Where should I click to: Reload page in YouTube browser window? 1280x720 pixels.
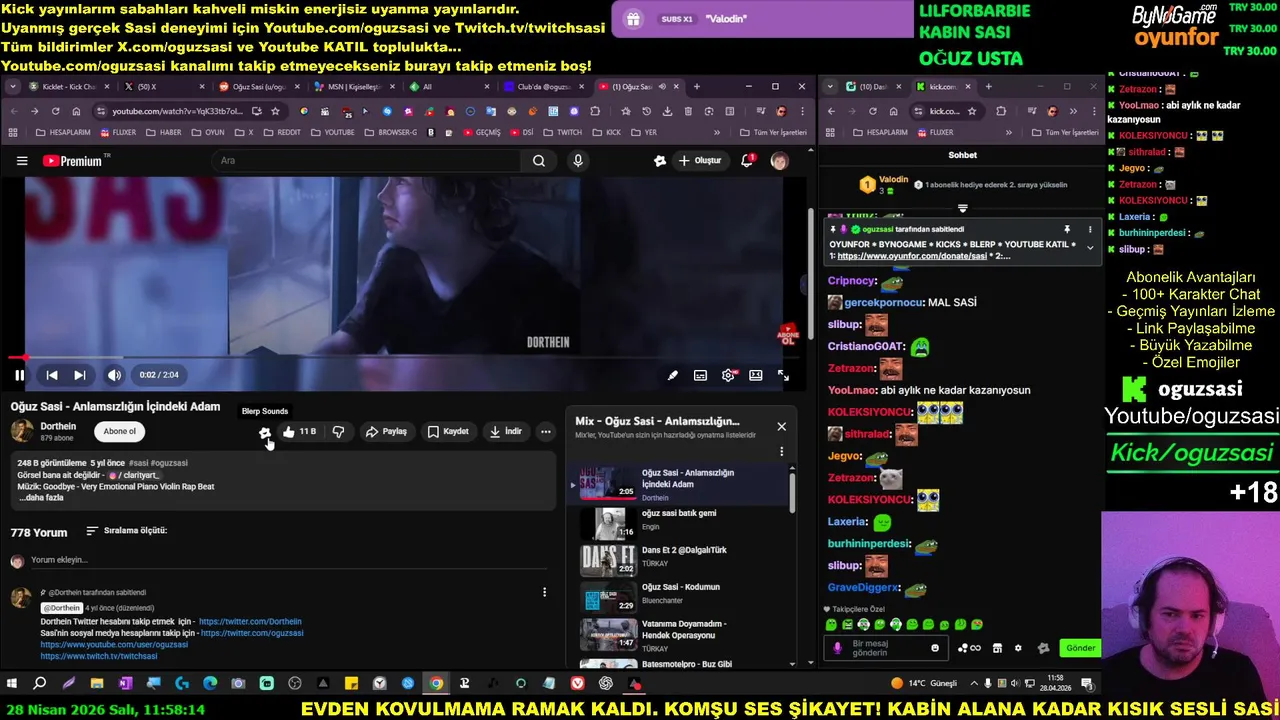(x=55, y=111)
